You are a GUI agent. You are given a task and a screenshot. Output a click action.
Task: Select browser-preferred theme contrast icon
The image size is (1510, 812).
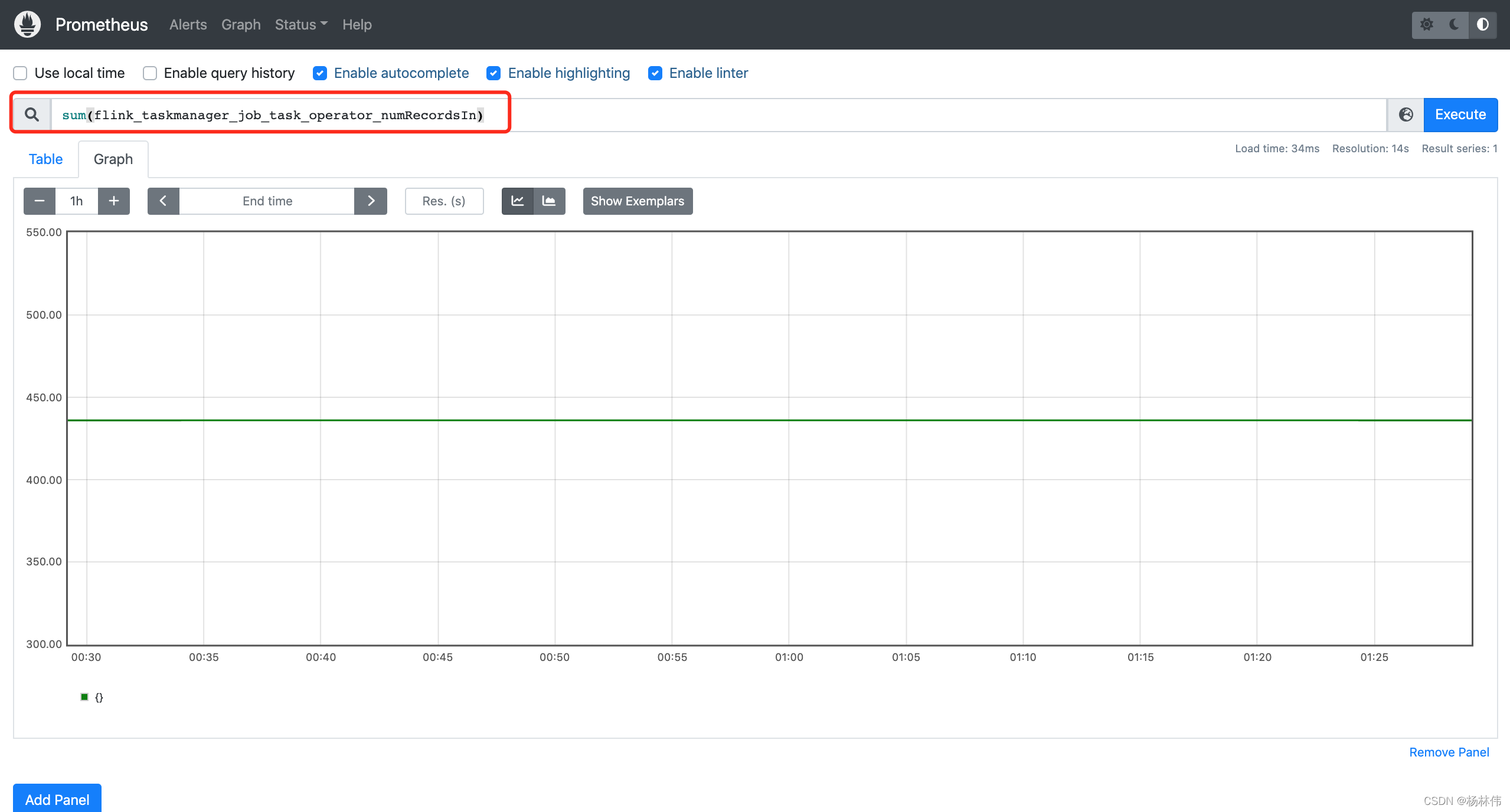point(1482,24)
